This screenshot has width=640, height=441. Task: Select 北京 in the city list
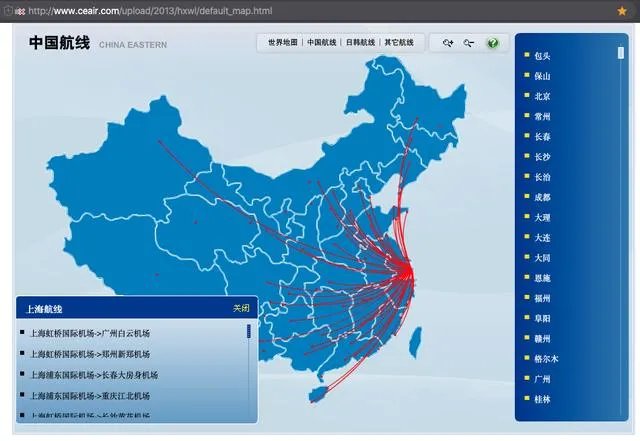pyautogui.click(x=542, y=96)
